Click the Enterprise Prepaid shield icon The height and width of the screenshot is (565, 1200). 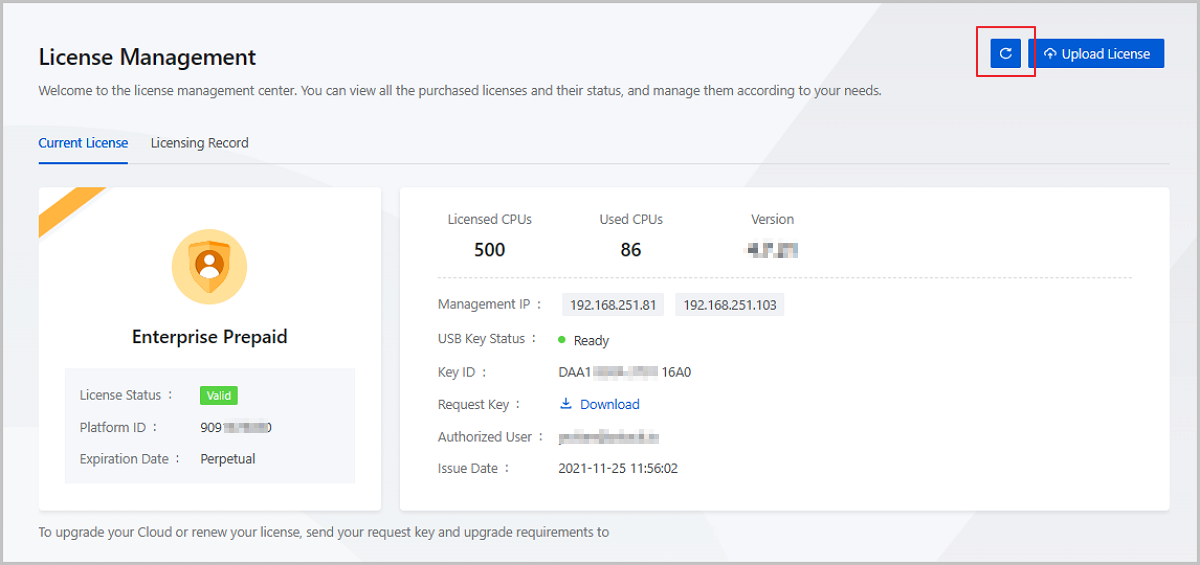[209, 266]
